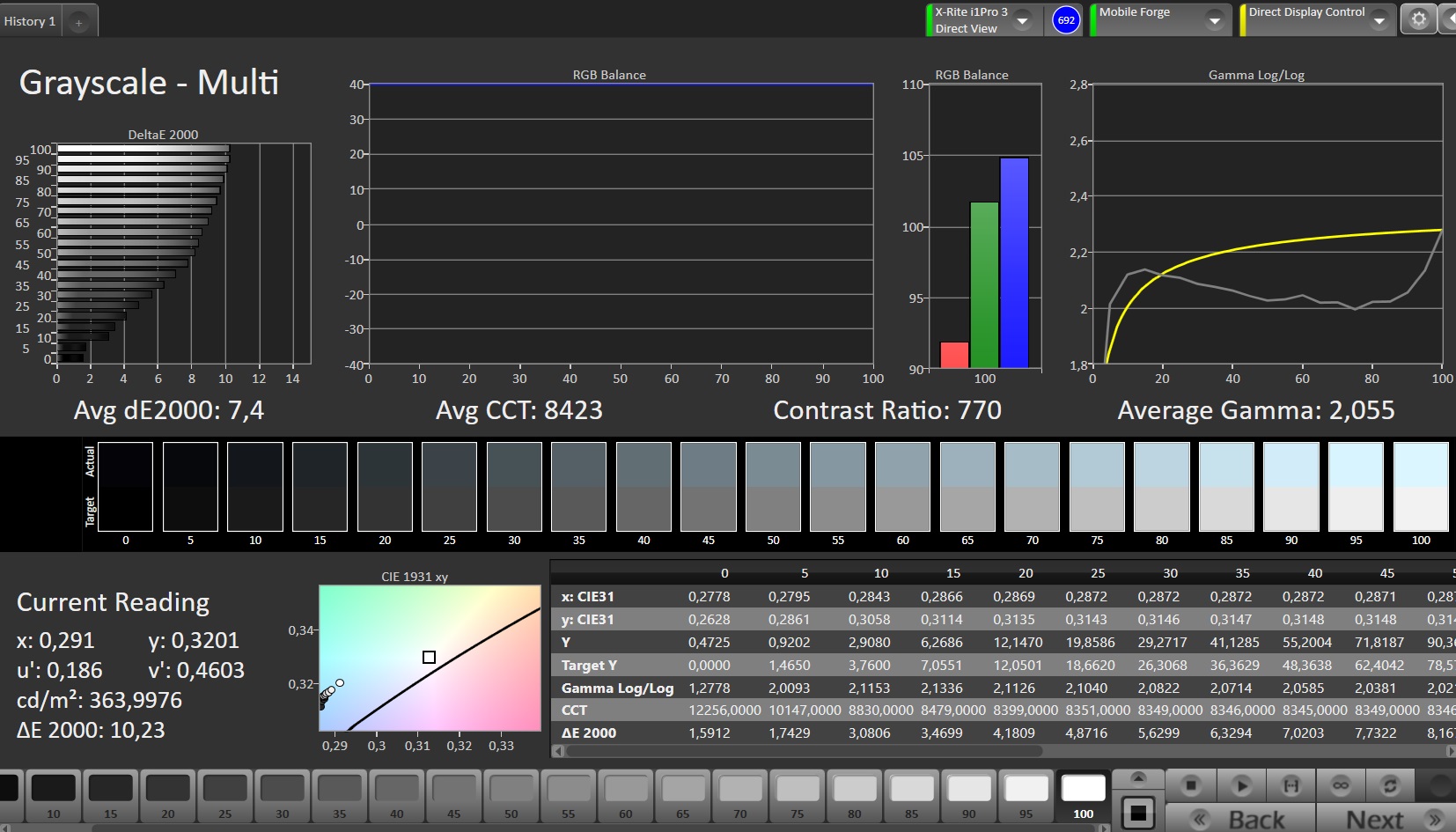Open settings gear icon
This screenshot has height=832, width=1456.
pos(1418,19)
